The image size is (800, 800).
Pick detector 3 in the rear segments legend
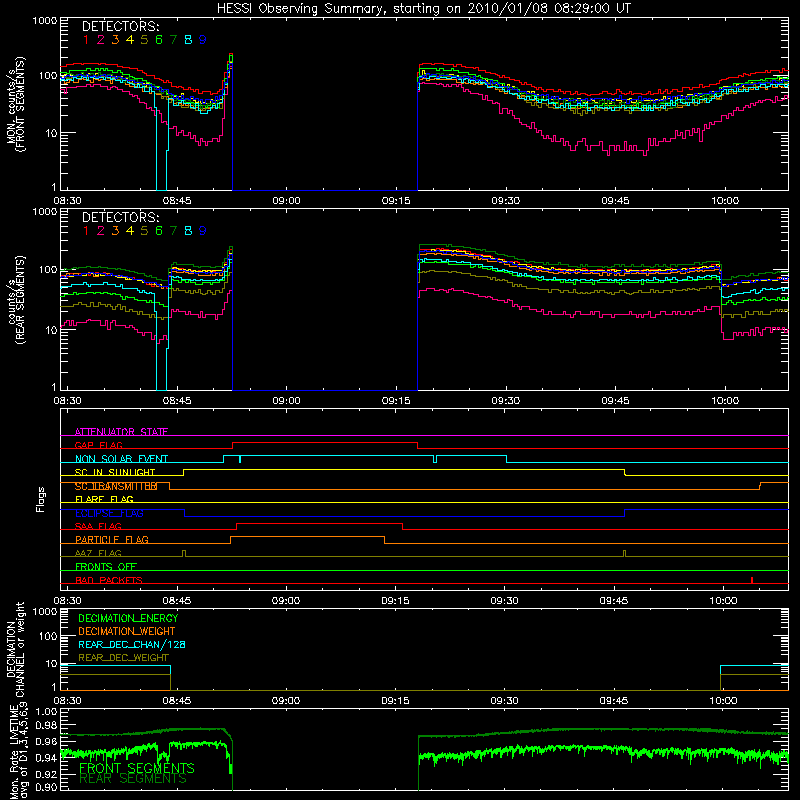point(115,231)
